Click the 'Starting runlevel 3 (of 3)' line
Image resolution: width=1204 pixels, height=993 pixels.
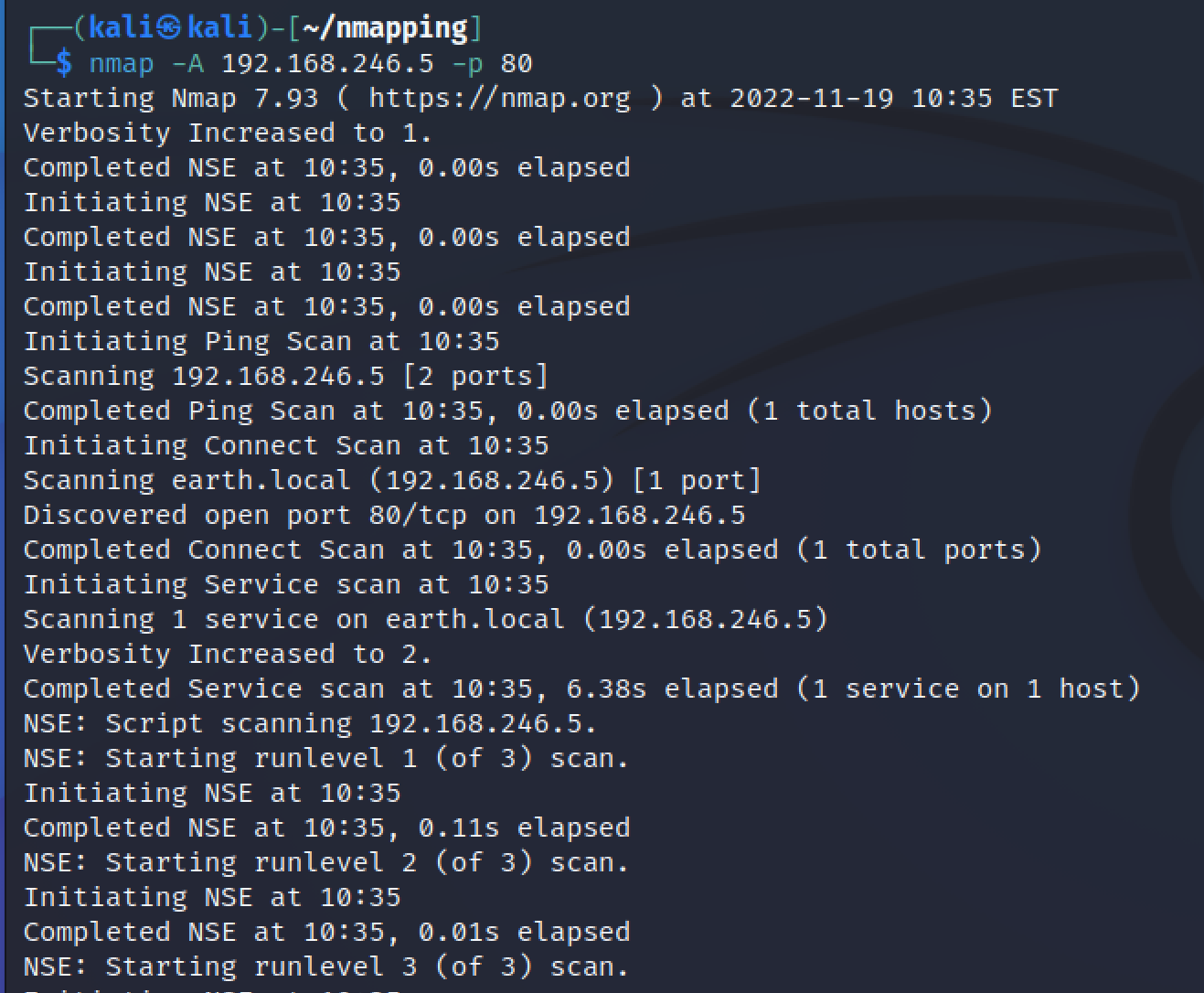point(326,966)
